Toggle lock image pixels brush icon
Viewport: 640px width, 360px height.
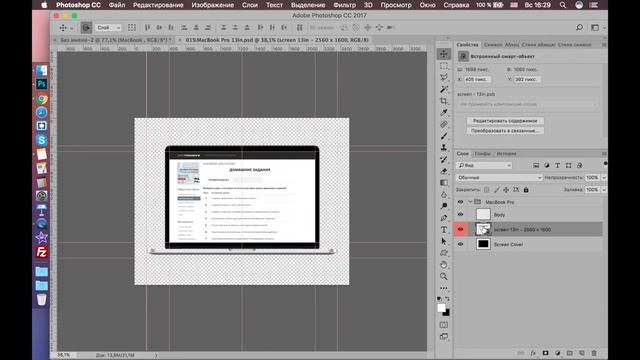496,190
